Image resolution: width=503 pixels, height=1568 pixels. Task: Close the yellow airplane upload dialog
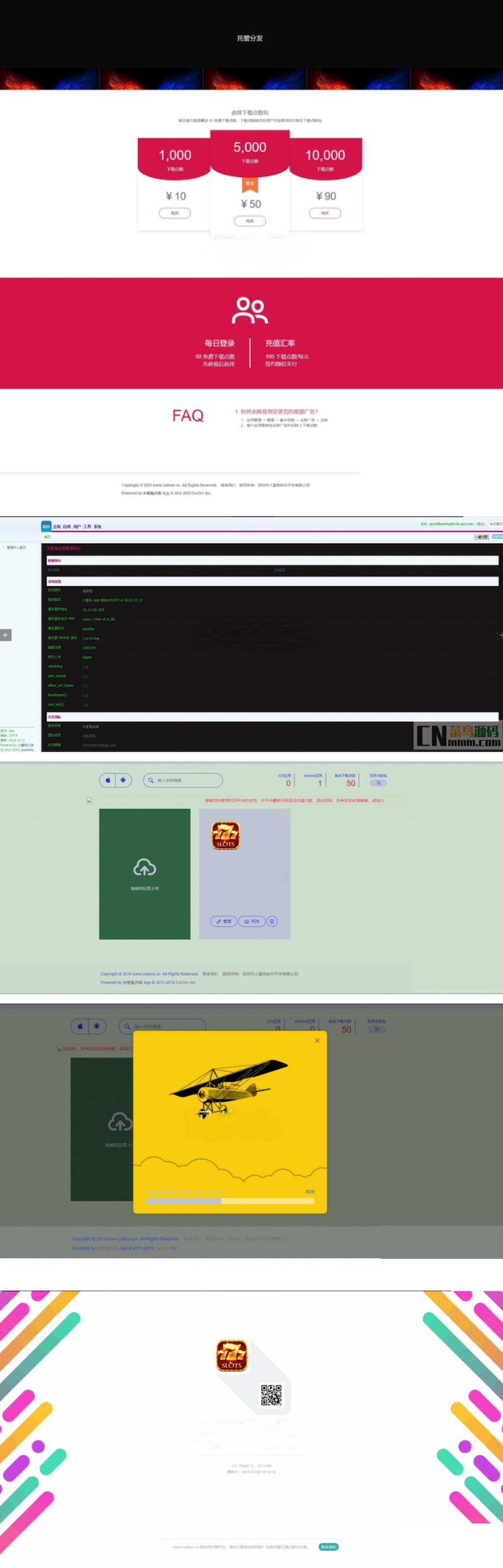(318, 1040)
